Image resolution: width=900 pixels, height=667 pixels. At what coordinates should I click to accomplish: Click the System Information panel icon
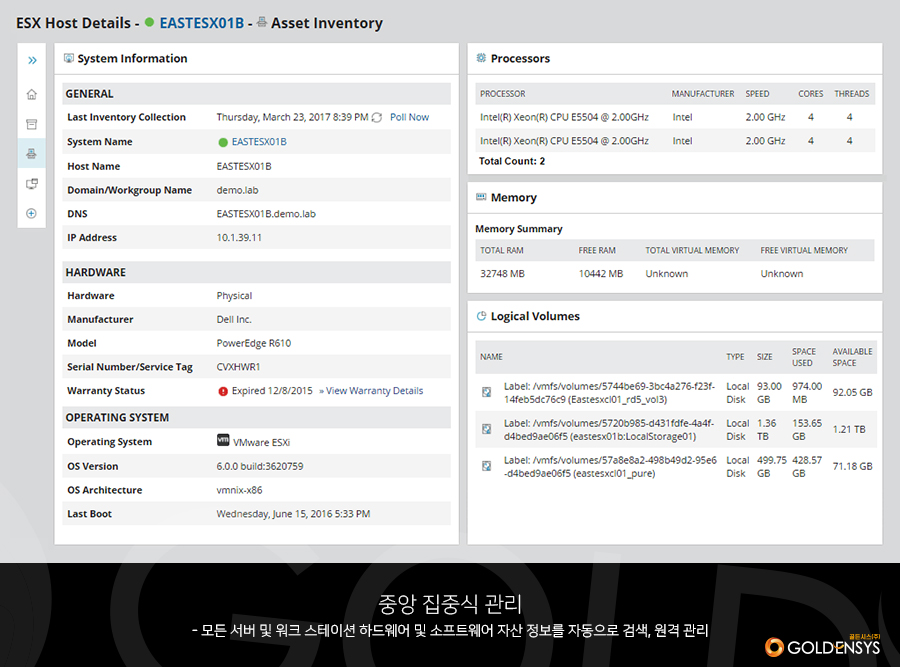coord(69,58)
